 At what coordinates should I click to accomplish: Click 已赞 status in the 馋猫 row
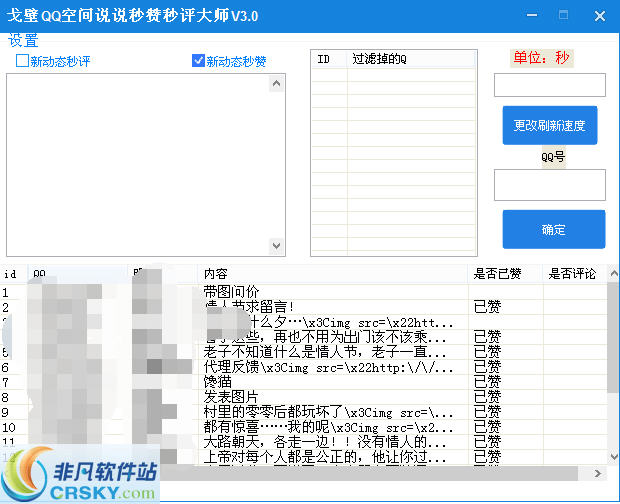pos(488,382)
